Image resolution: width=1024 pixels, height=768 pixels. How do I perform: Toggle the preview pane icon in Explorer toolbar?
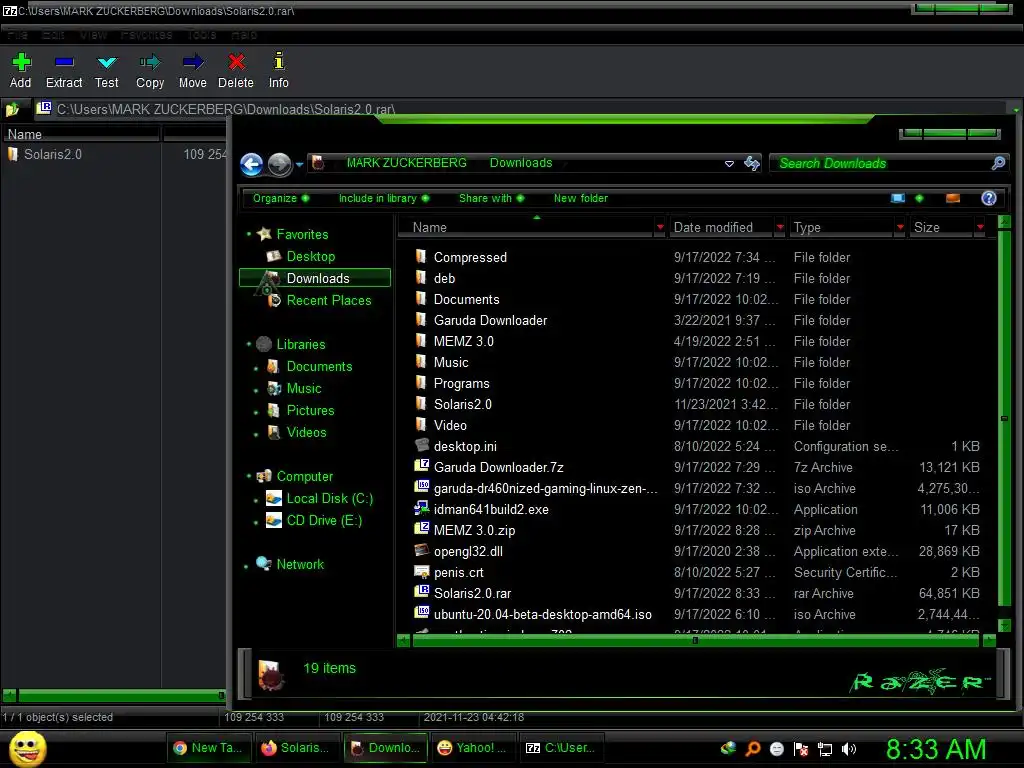click(x=953, y=199)
